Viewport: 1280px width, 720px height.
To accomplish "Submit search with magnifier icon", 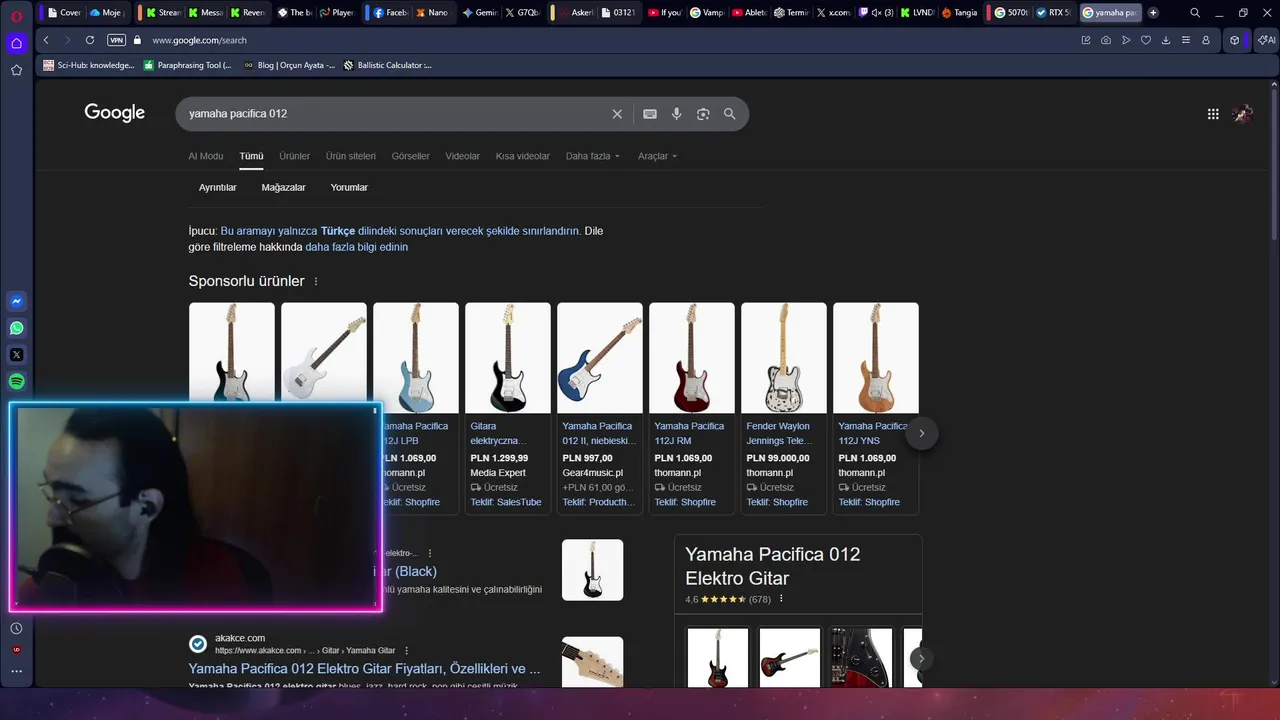I will (730, 114).
